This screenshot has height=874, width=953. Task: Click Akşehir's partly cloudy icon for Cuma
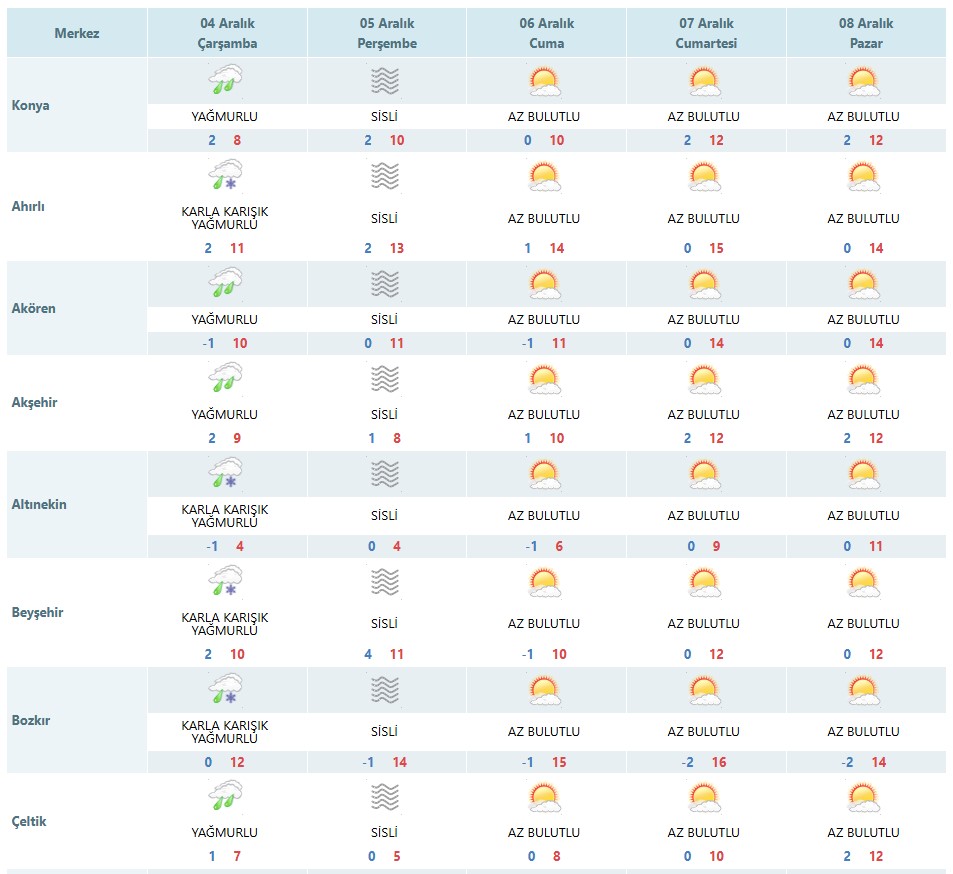pyautogui.click(x=545, y=379)
